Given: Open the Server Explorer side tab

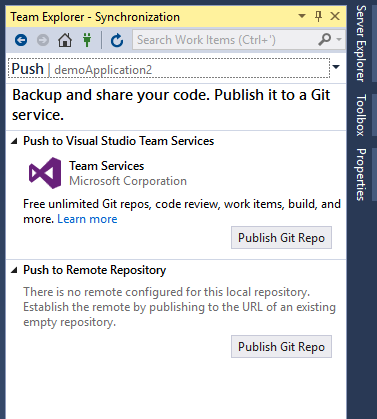Looking at the screenshot, I should [x=361, y=44].
